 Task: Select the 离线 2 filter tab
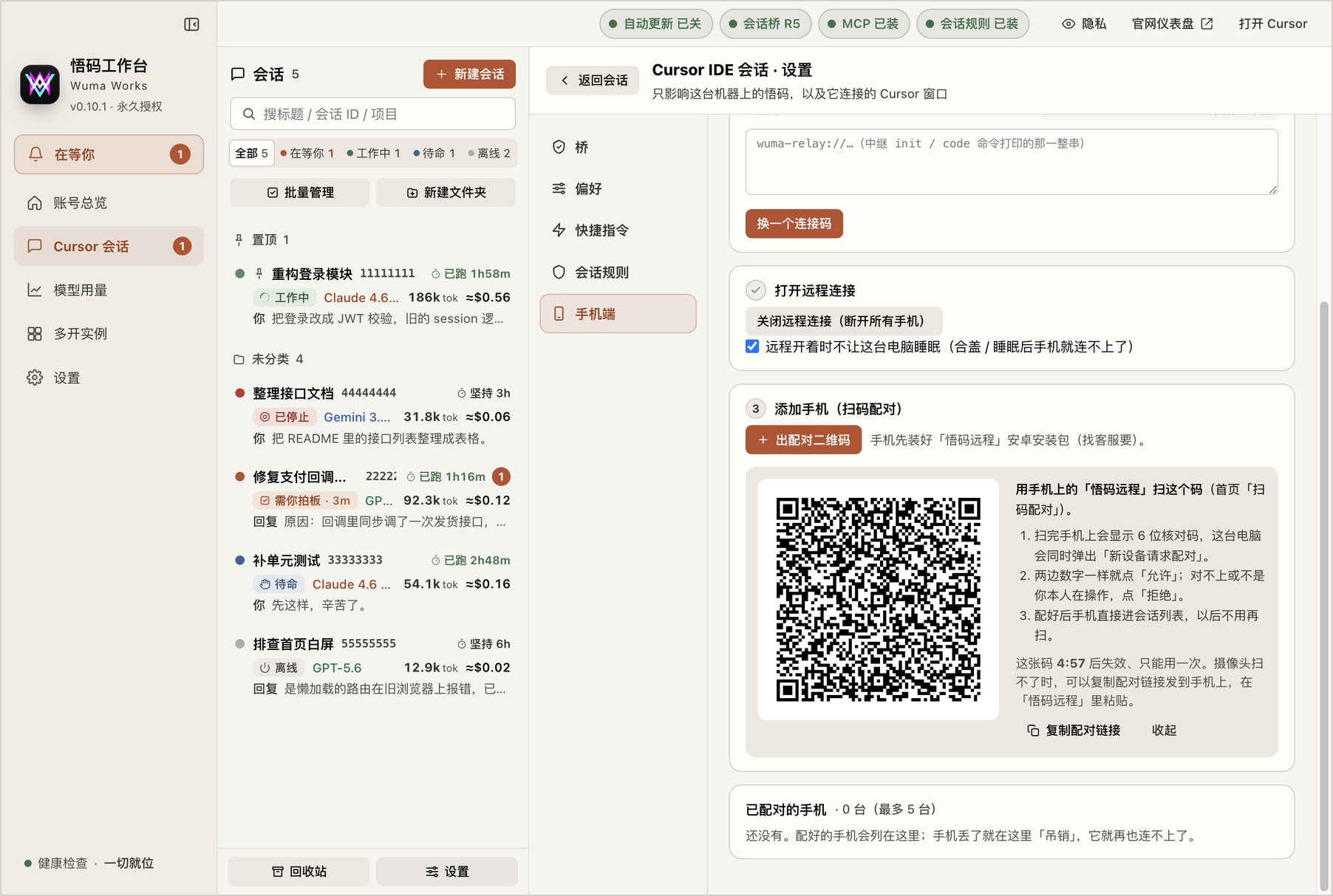[x=489, y=153]
